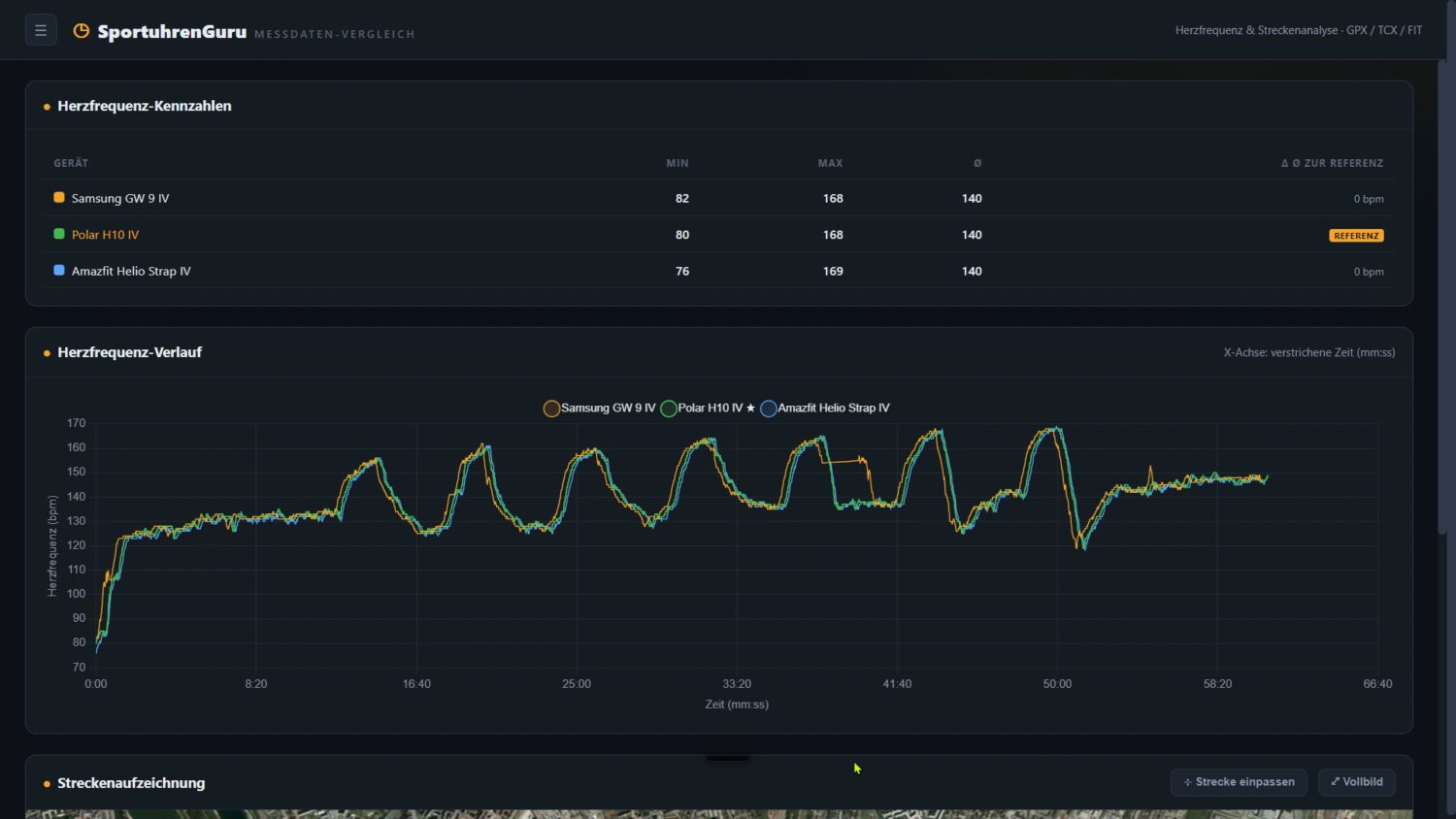
Task: Click the Strecke einpassen button
Action: click(x=1239, y=782)
